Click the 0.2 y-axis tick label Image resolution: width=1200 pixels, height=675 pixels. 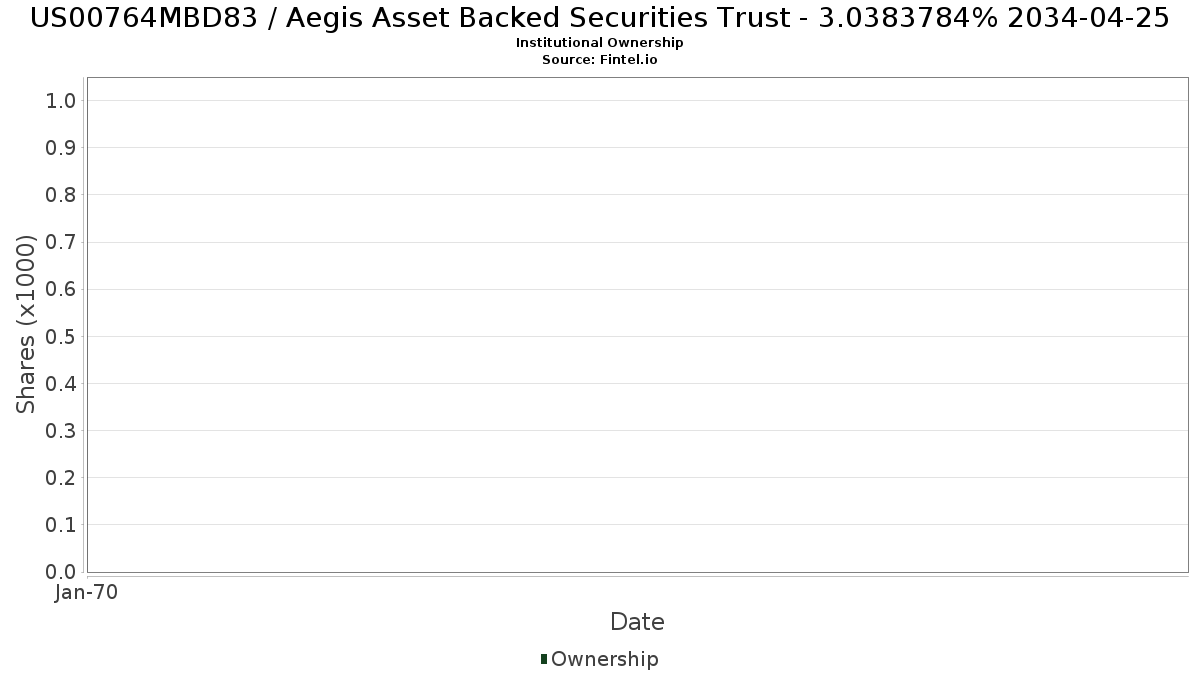pos(61,477)
